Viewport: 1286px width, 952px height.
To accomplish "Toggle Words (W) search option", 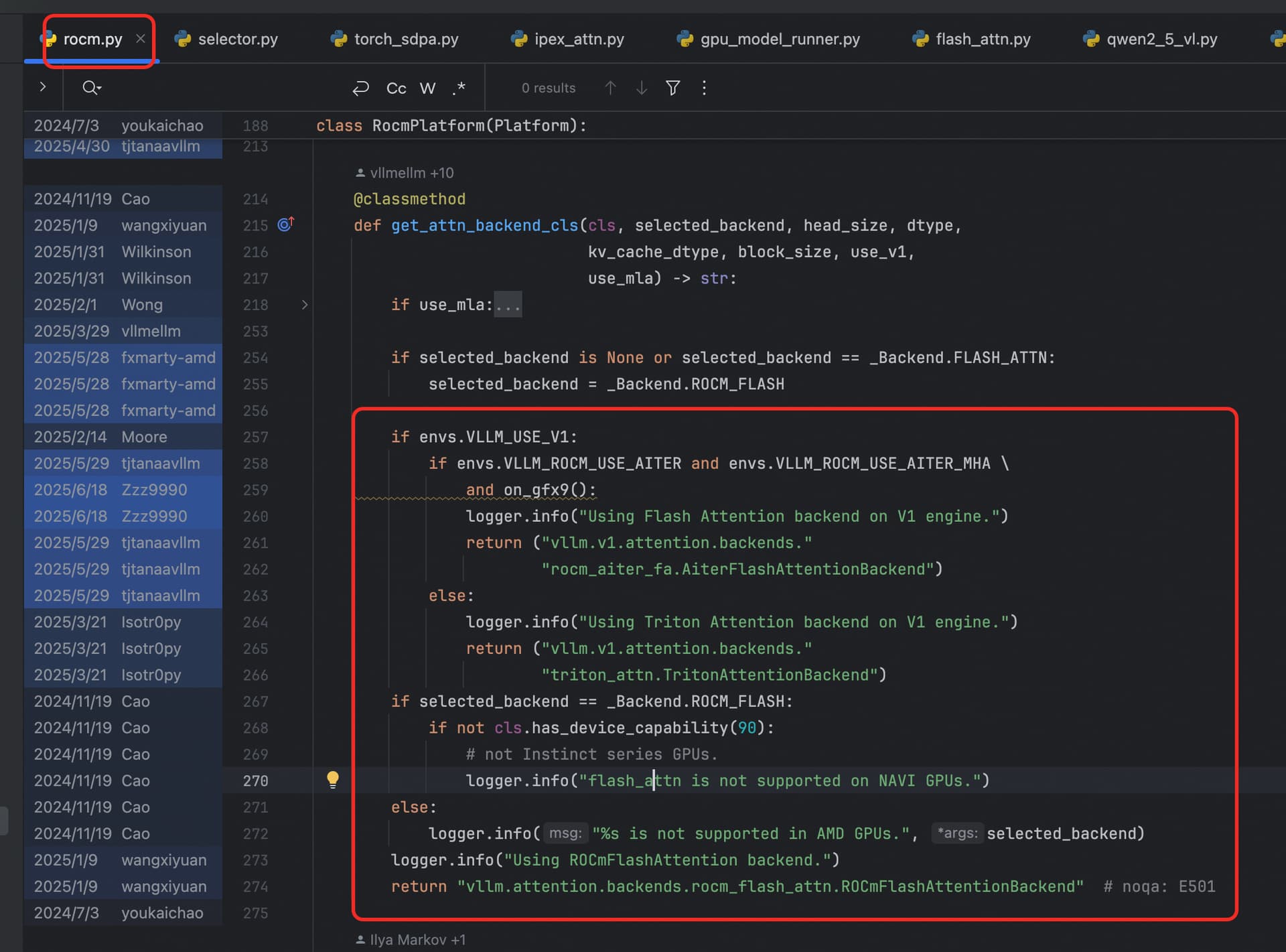I will [427, 88].
